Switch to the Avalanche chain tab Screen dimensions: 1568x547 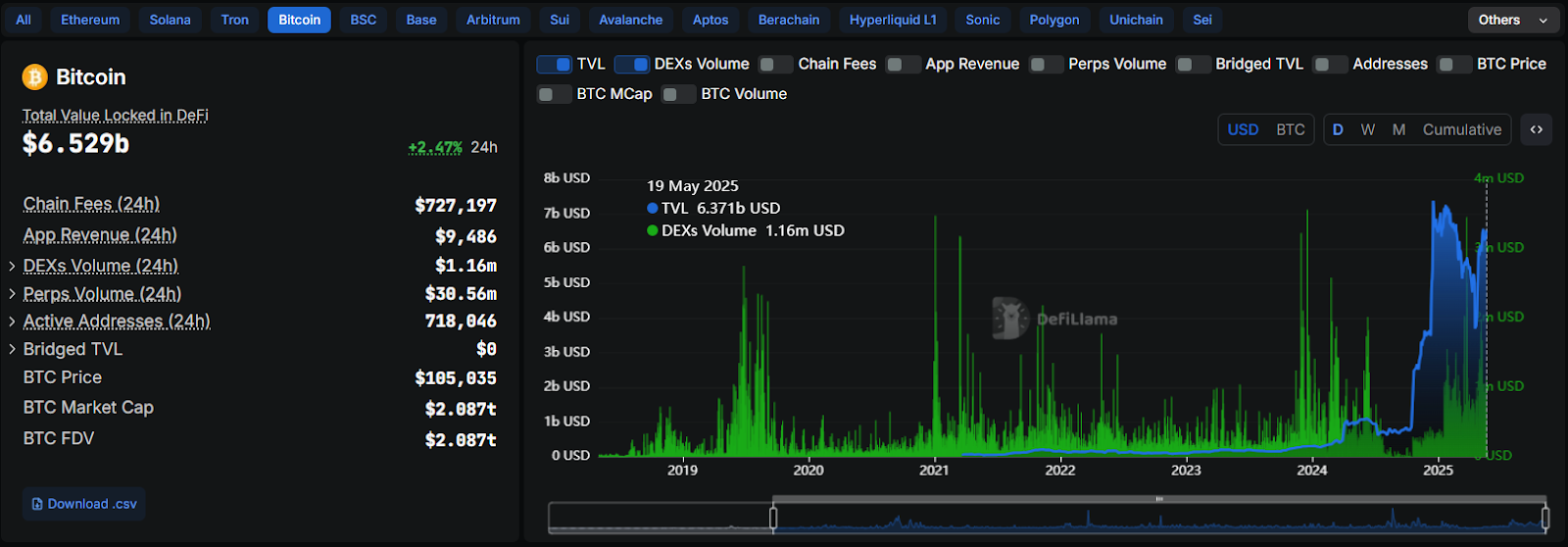[x=631, y=20]
